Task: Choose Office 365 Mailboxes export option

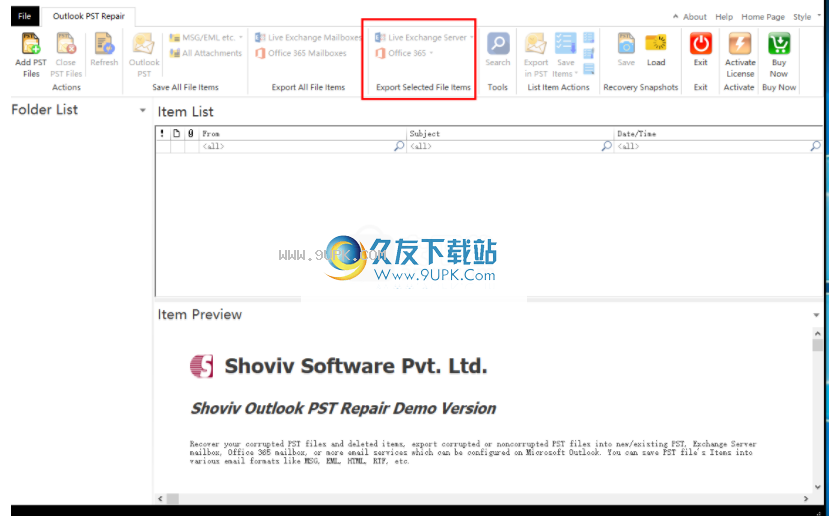Action: pyautogui.click(x=301, y=53)
